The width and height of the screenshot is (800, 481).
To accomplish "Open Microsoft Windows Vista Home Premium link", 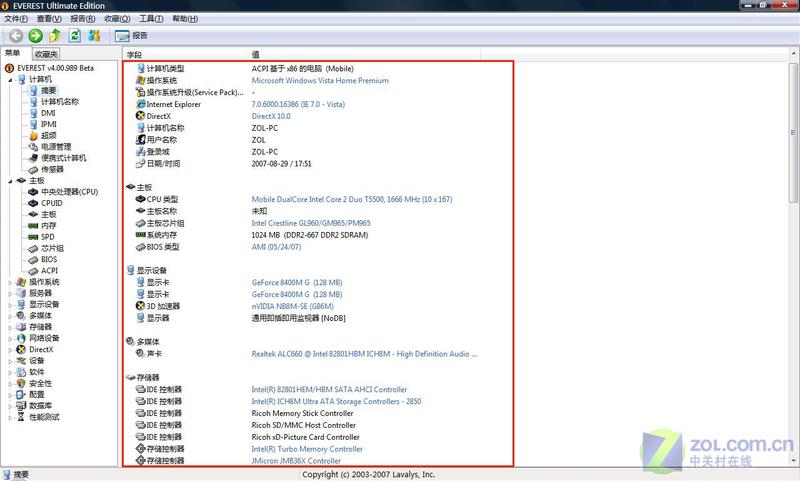I will click(320, 81).
